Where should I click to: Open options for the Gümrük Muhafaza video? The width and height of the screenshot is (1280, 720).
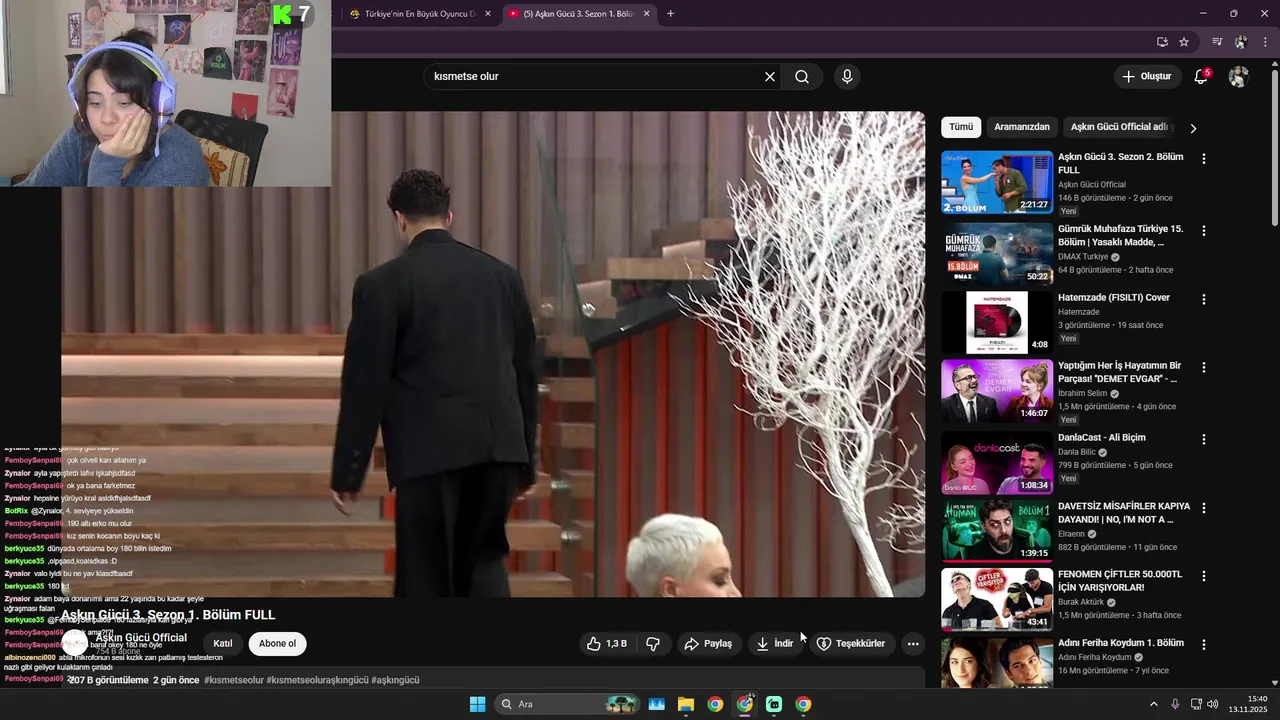1203,231
